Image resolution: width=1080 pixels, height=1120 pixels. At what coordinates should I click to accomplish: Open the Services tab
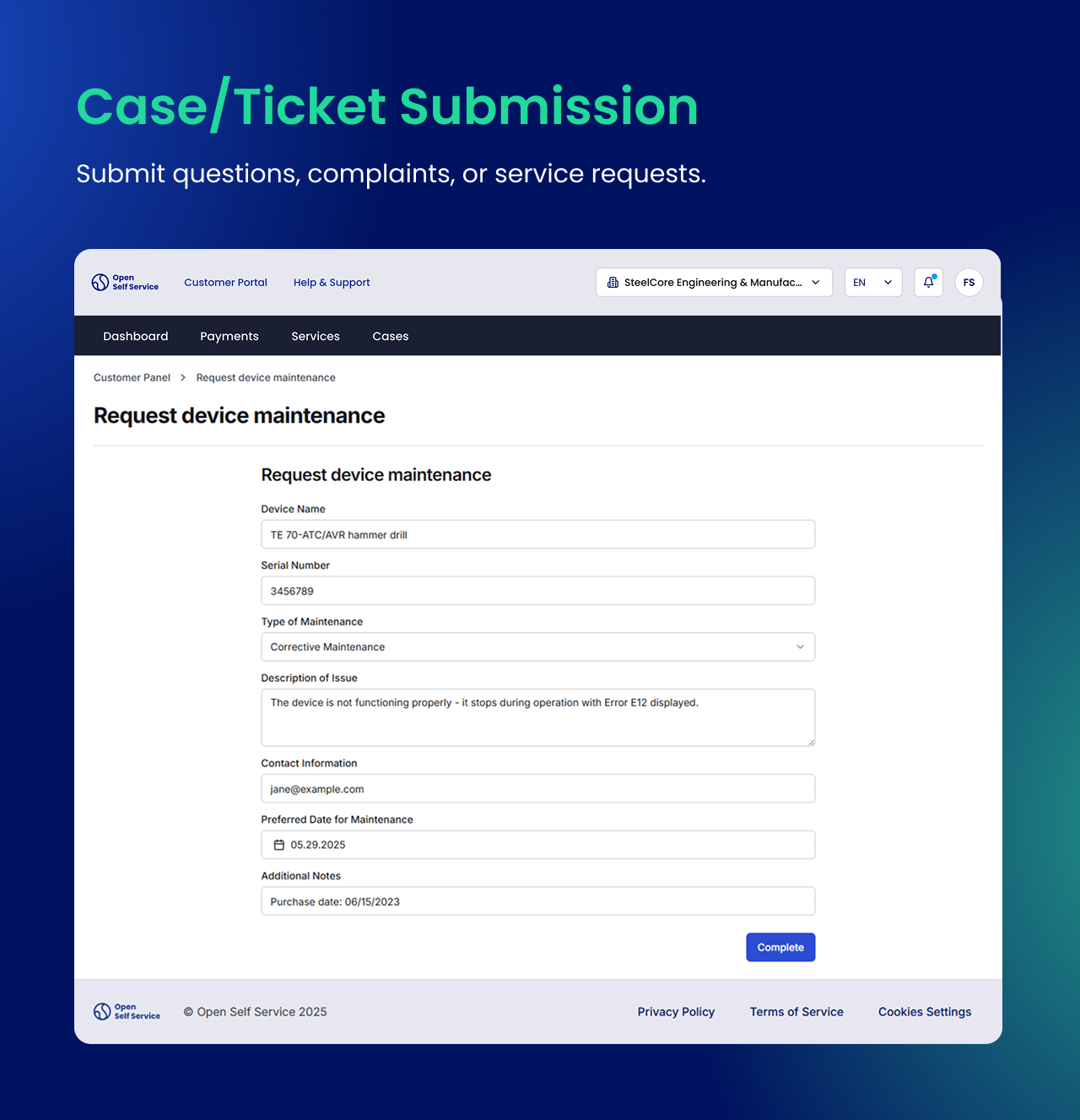[x=316, y=336]
